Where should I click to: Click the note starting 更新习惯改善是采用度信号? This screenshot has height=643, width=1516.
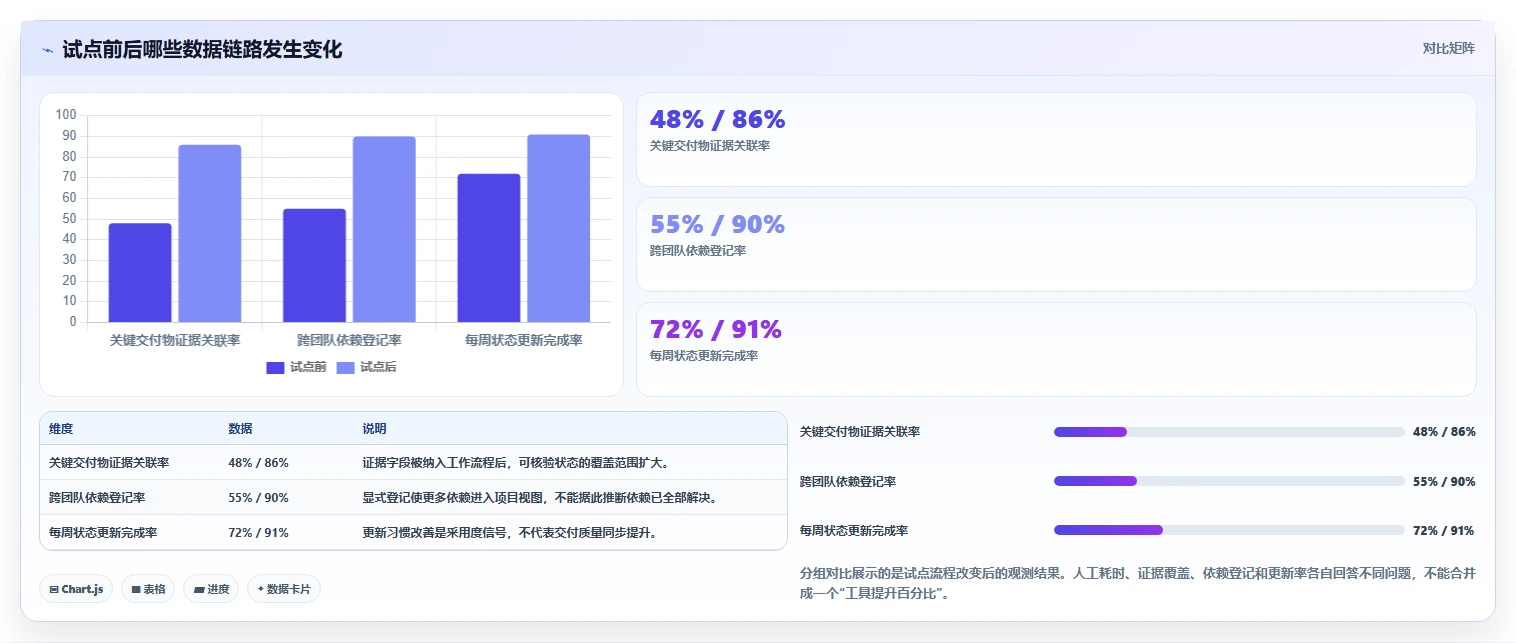pyautogui.click(x=510, y=532)
